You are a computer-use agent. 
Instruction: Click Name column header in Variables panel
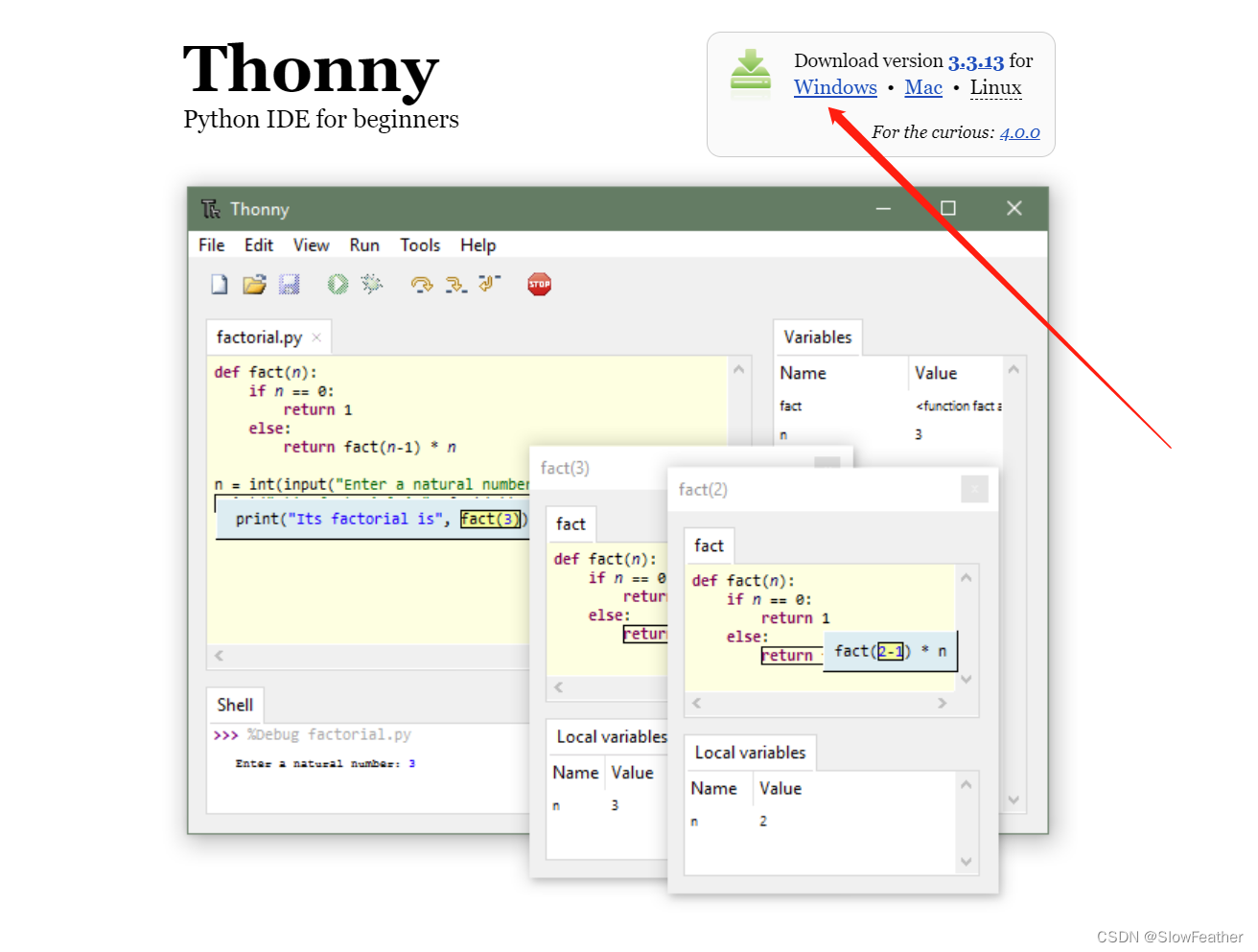(803, 373)
